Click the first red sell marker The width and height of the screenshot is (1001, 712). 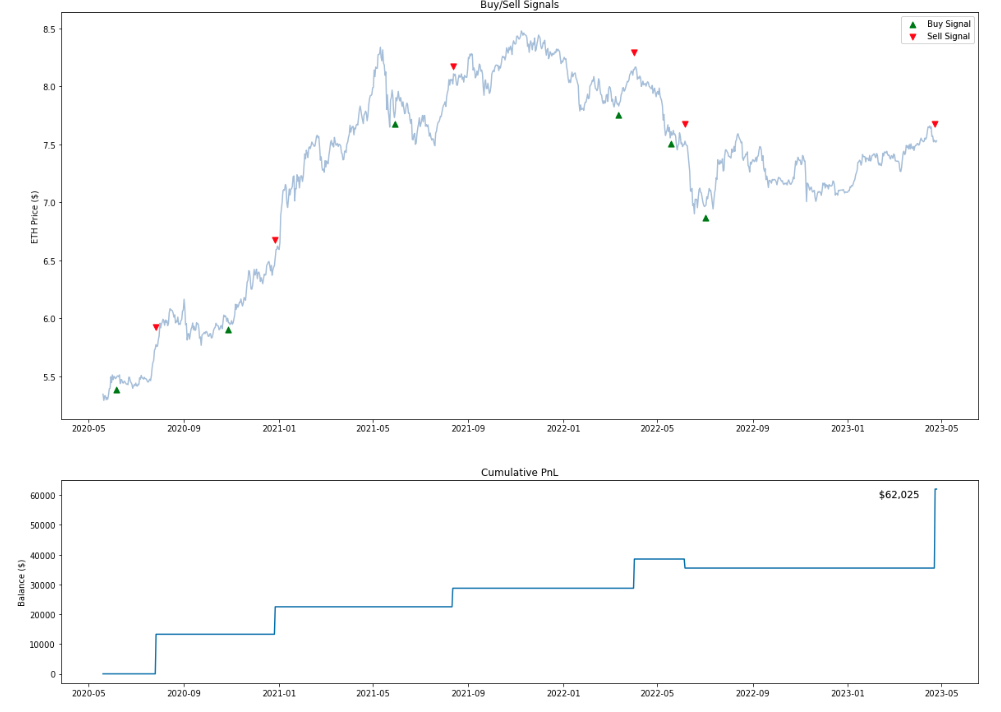pos(156,327)
